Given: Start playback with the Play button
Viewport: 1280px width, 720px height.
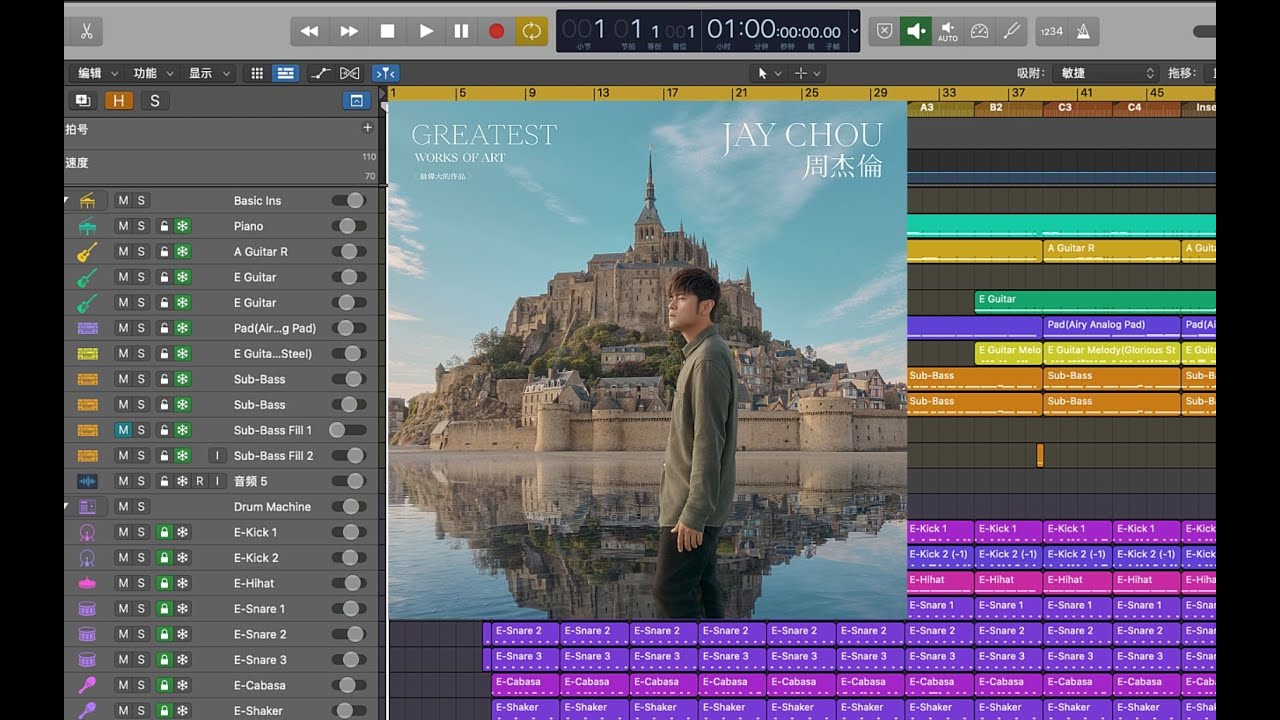Looking at the screenshot, I should pyautogui.click(x=426, y=31).
